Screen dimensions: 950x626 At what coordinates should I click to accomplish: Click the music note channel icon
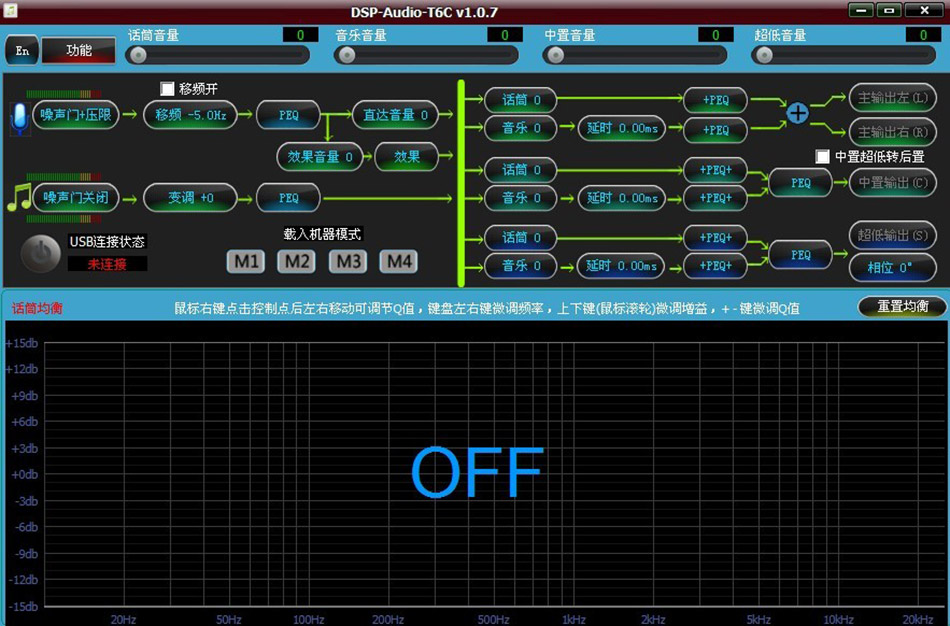point(18,197)
